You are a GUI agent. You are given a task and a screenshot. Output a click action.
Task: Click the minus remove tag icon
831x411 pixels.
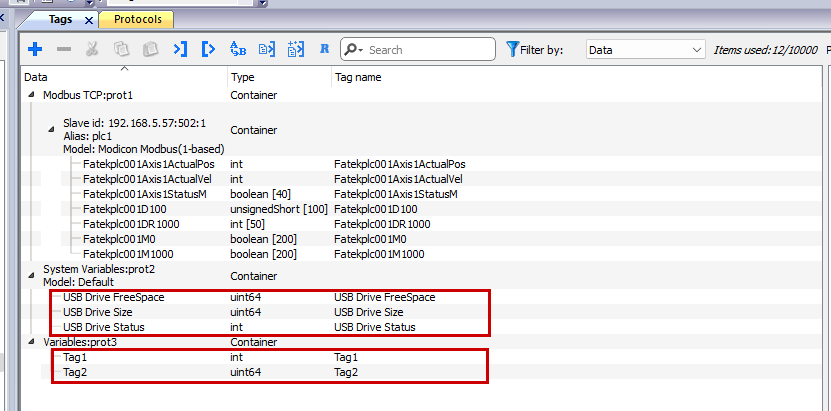[x=63, y=49]
